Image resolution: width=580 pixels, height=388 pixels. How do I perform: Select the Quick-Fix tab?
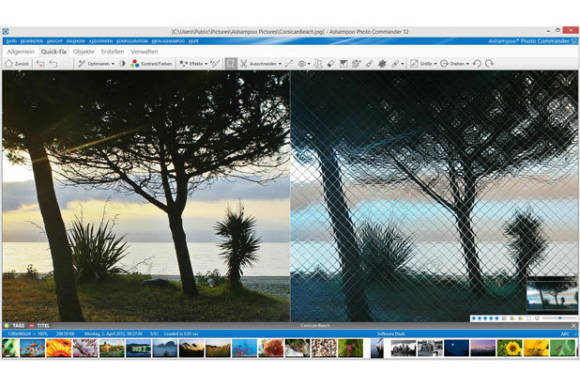pyautogui.click(x=54, y=52)
